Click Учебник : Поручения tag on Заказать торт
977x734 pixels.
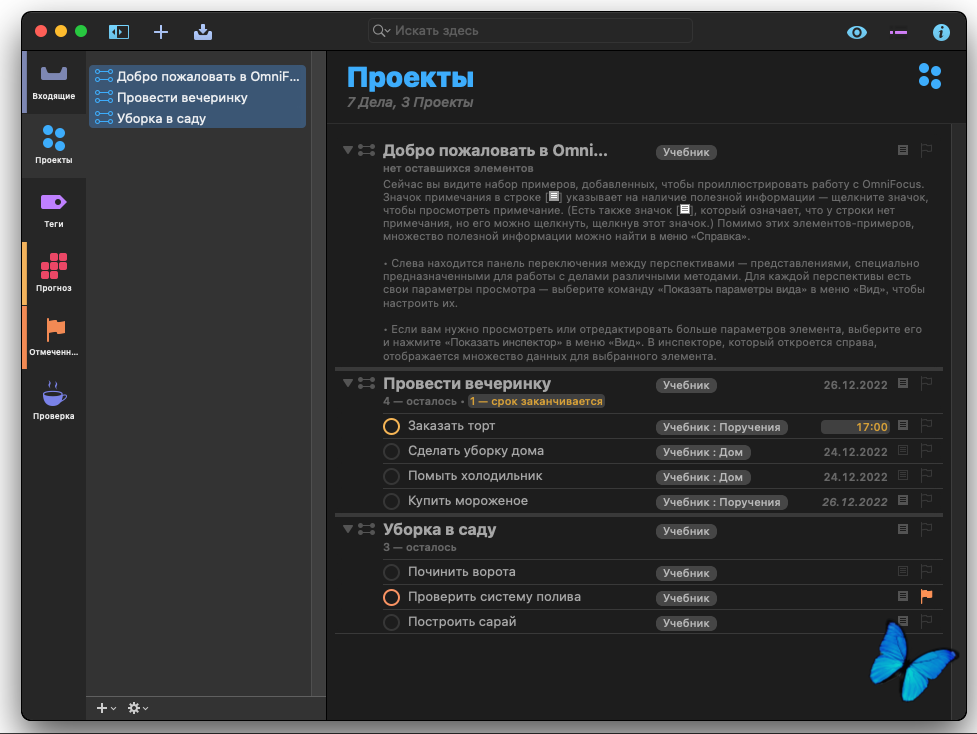(722, 427)
